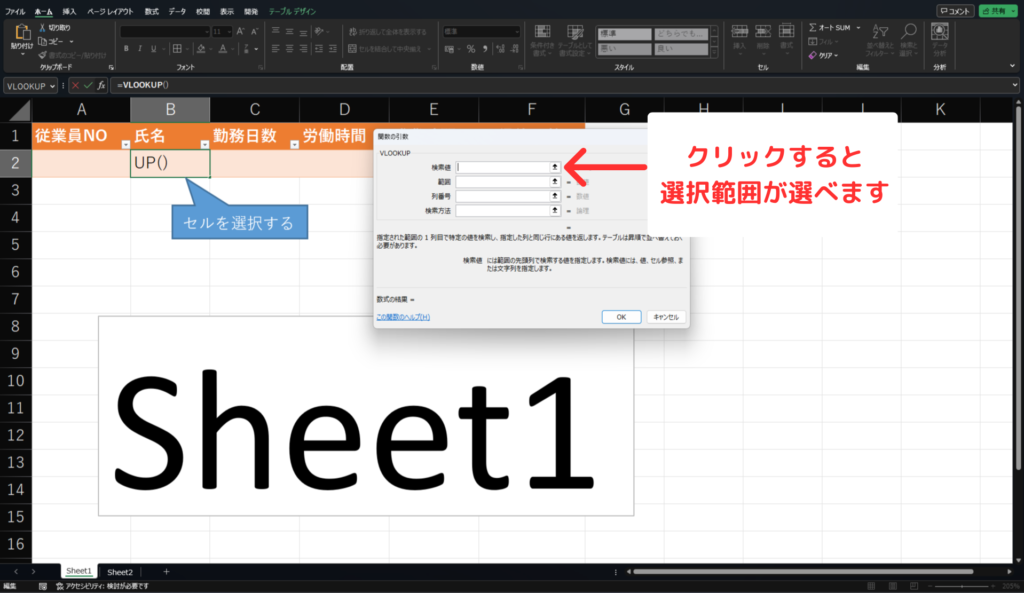The height and width of the screenshot is (593, 1024).
Task: Click the Delete cells (削除) icon
Action: tap(763, 32)
